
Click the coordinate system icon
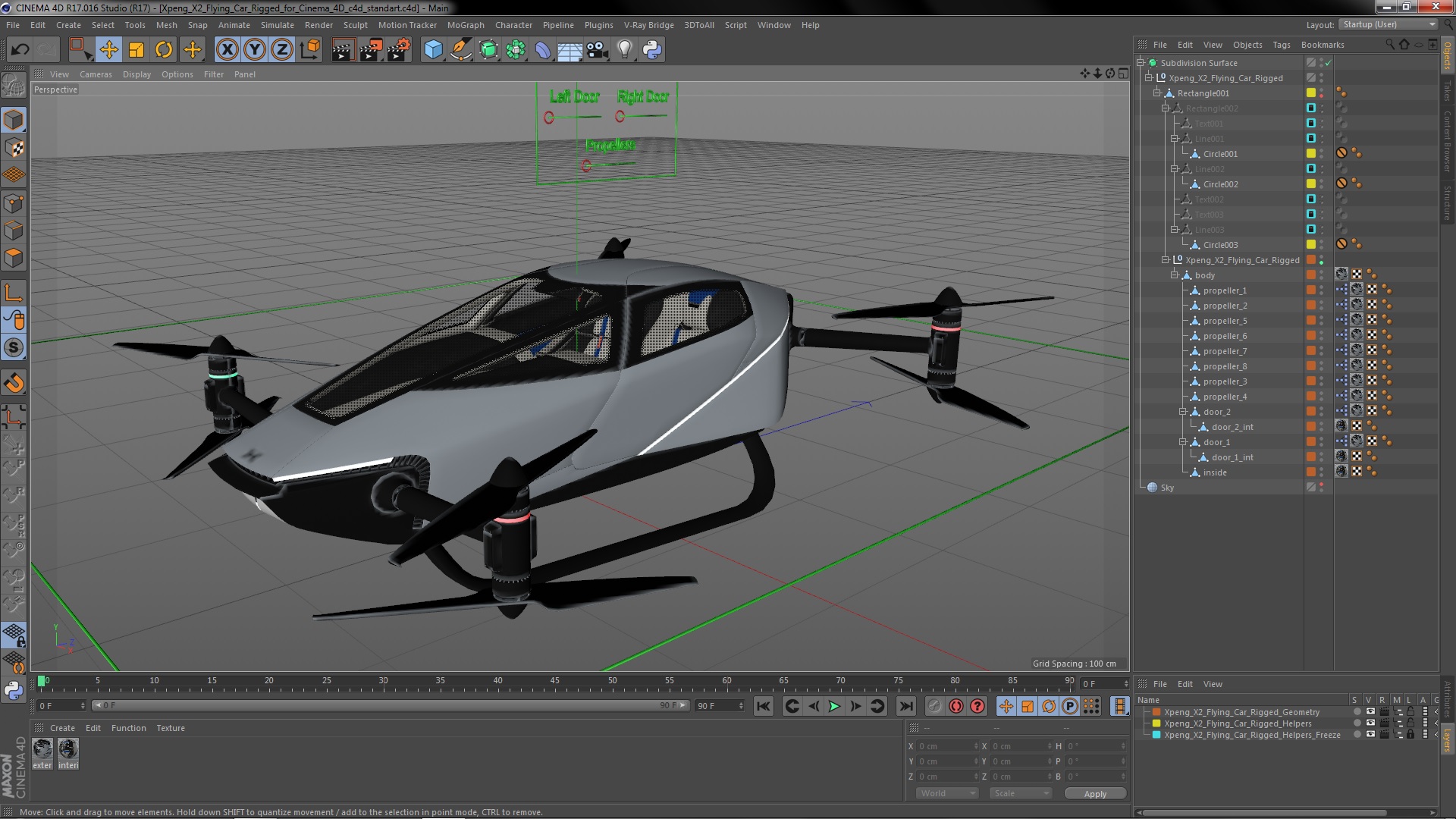point(310,50)
